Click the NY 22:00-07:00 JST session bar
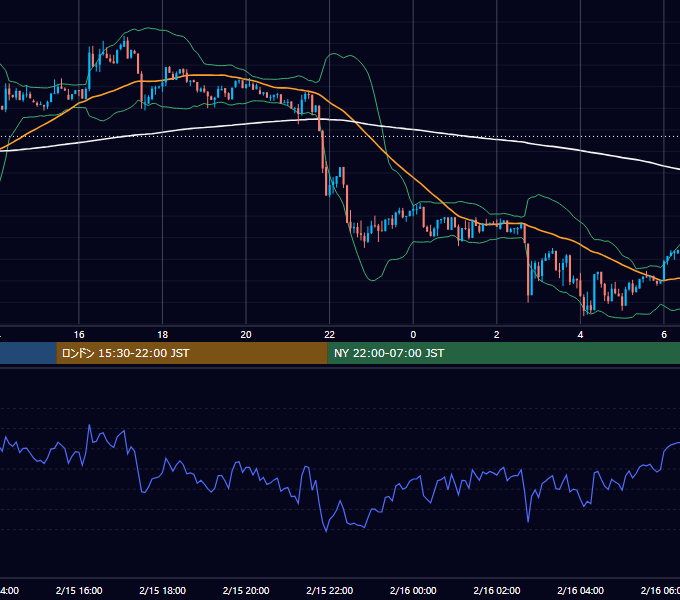Viewport: 680px width, 600px height. [503, 353]
